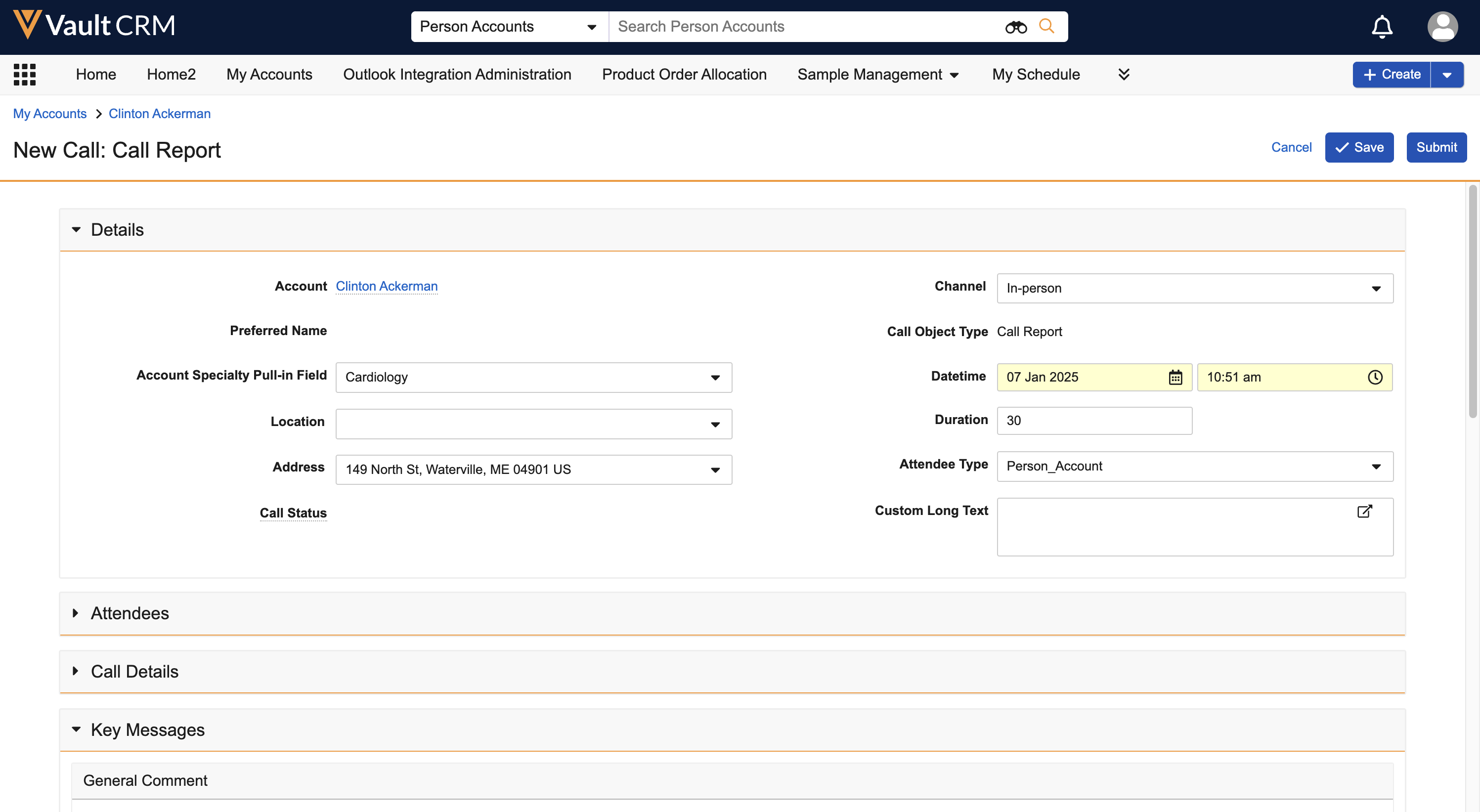Screen dimensions: 1480x812
Task: Click the notifications bell icon
Action: (1382, 26)
